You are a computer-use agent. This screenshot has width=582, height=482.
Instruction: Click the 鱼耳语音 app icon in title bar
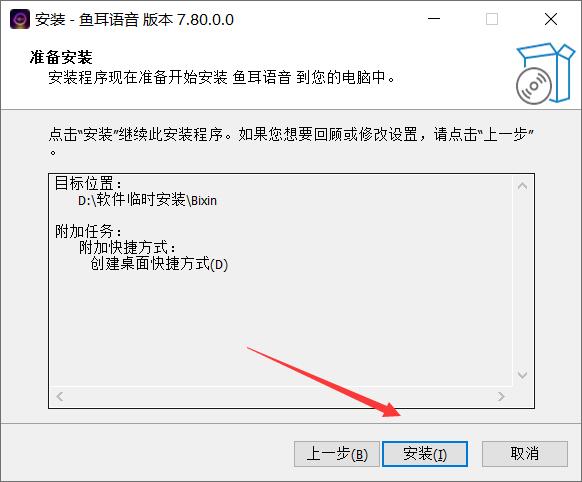(20, 19)
